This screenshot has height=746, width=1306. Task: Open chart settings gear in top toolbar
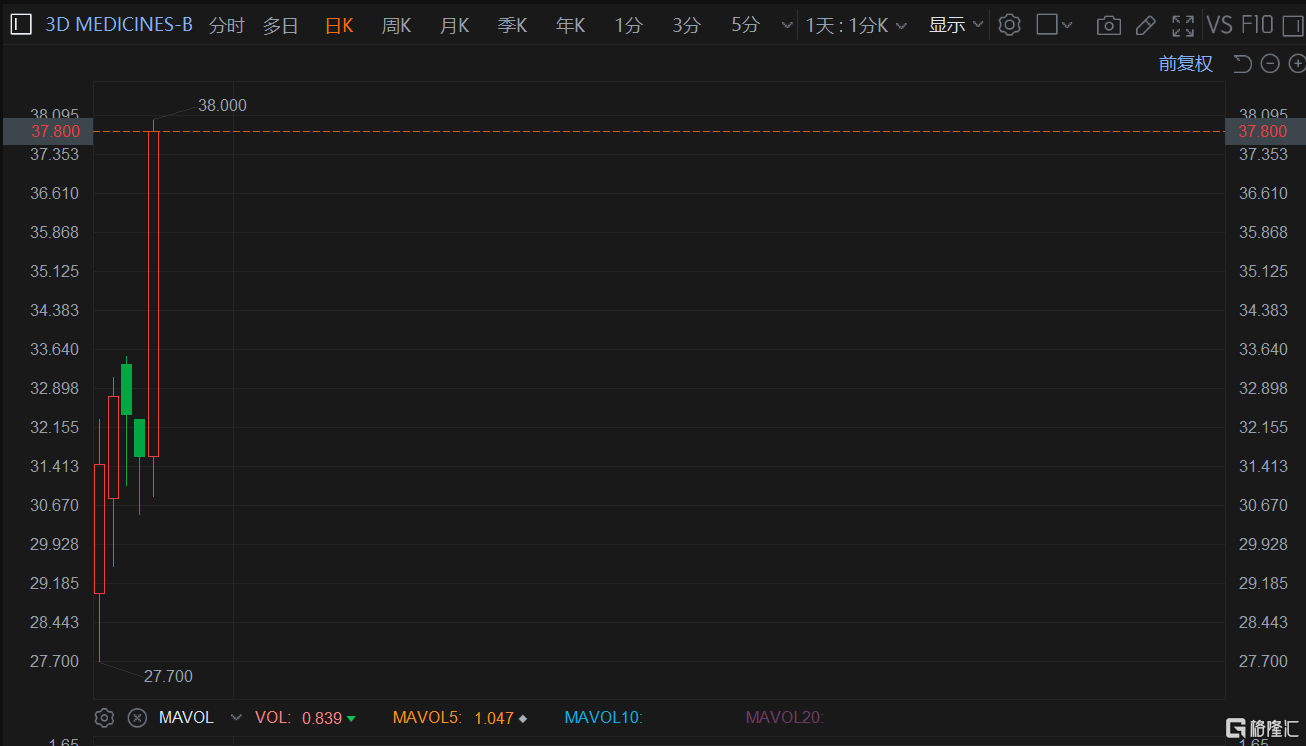pos(1010,25)
